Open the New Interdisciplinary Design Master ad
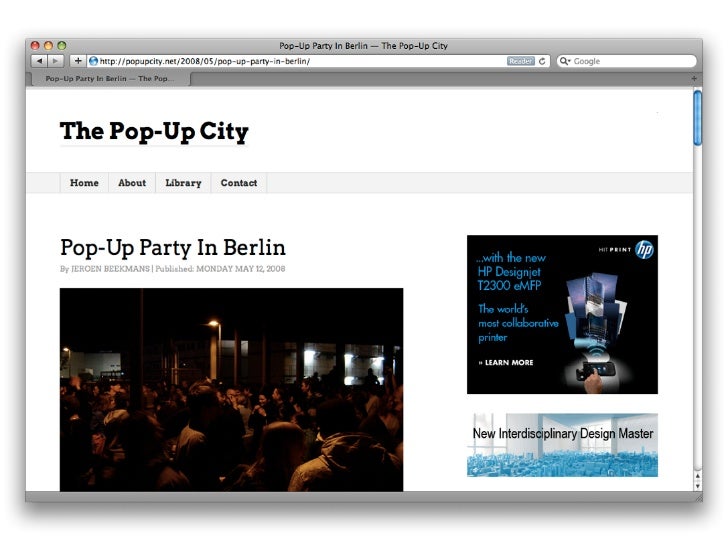Viewport: 728px width, 546px height. (x=562, y=445)
